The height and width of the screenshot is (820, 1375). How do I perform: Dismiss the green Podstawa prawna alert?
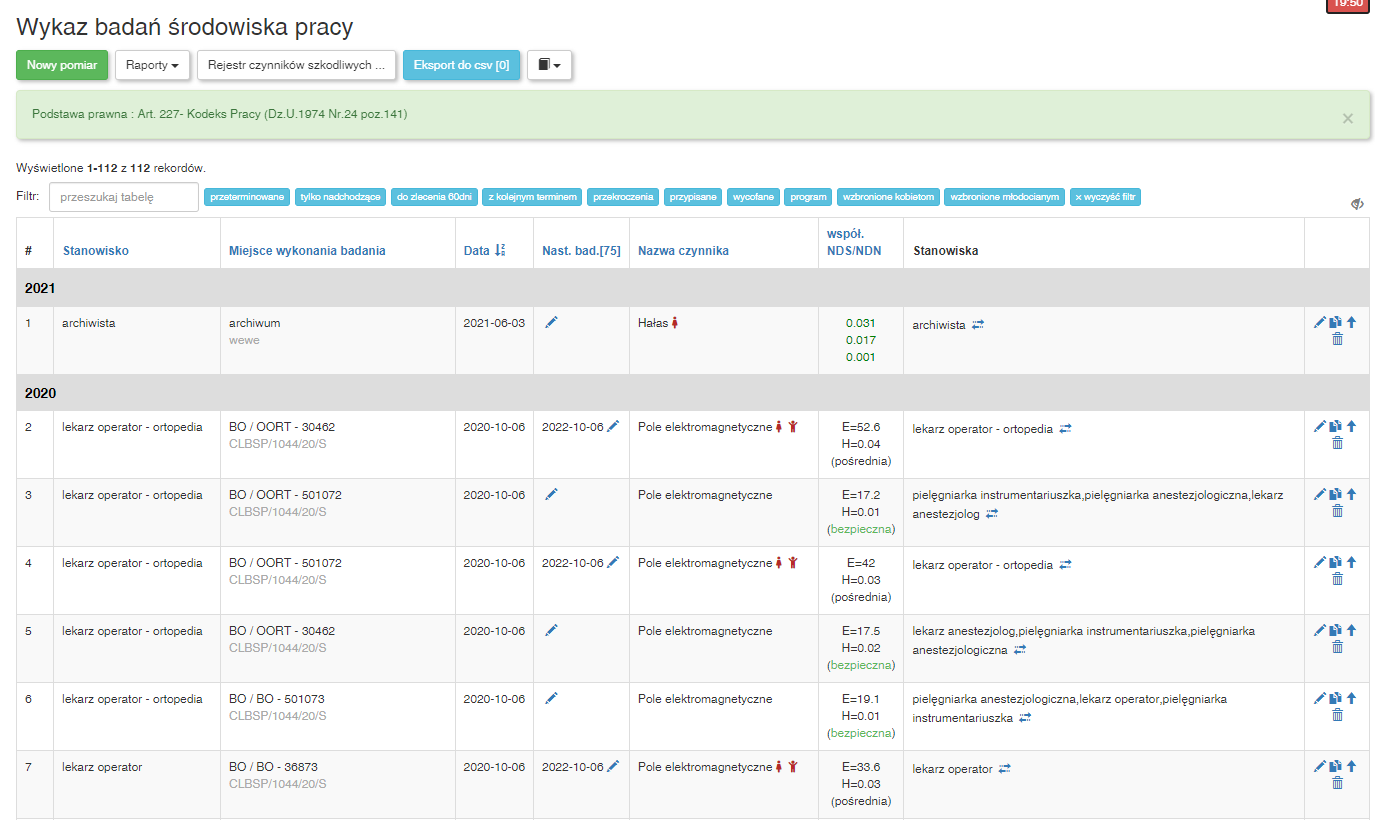pos(1347,118)
